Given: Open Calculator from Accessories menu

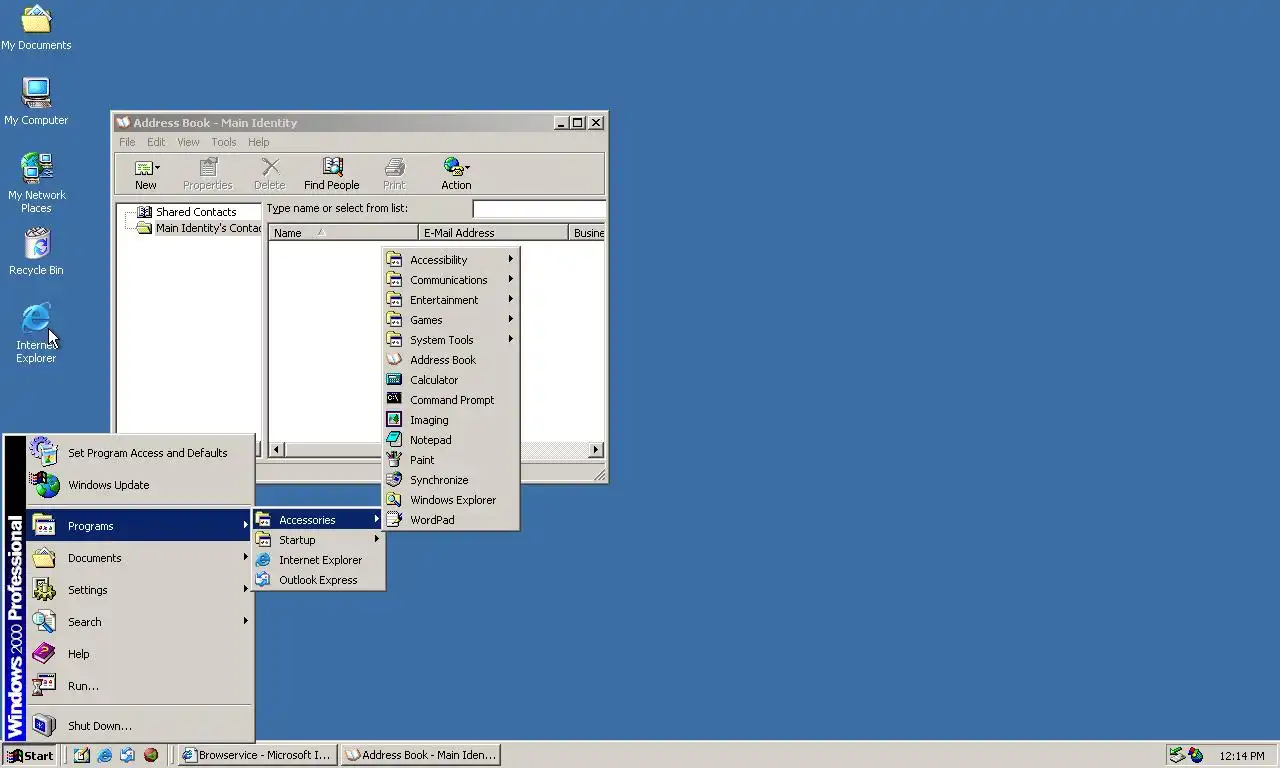Looking at the screenshot, I should click(450, 380).
